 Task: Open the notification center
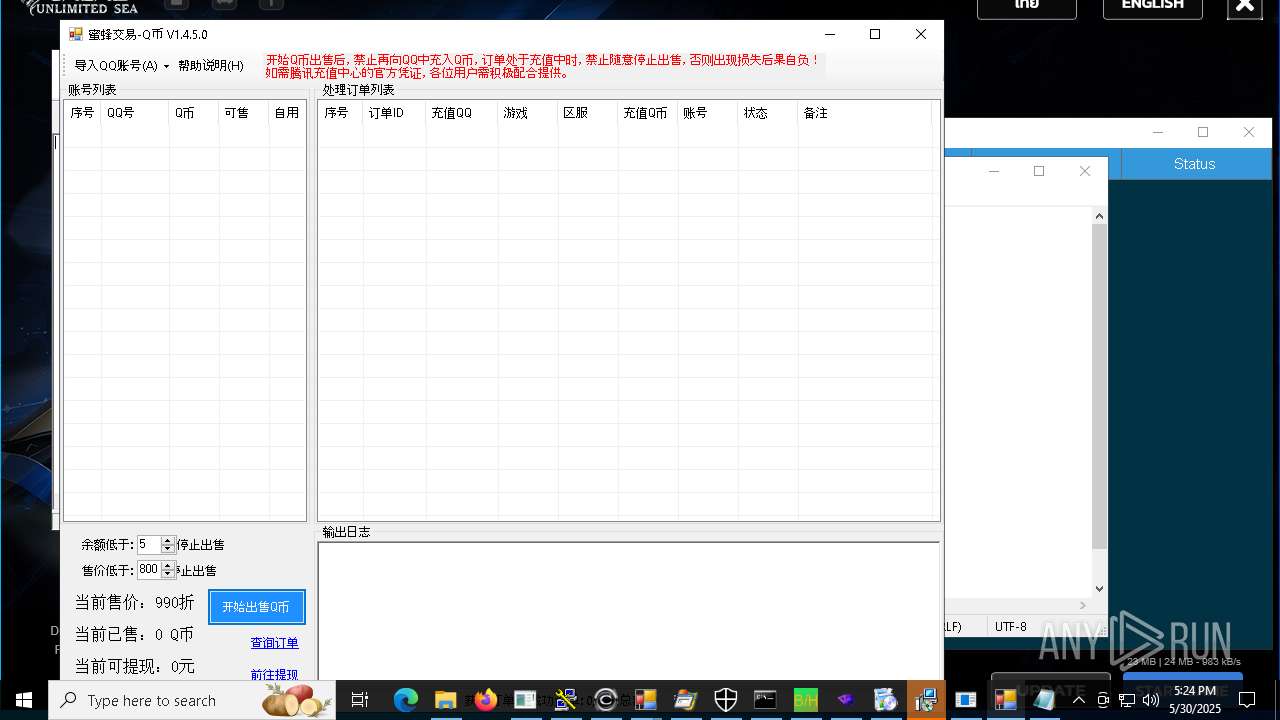point(1247,700)
